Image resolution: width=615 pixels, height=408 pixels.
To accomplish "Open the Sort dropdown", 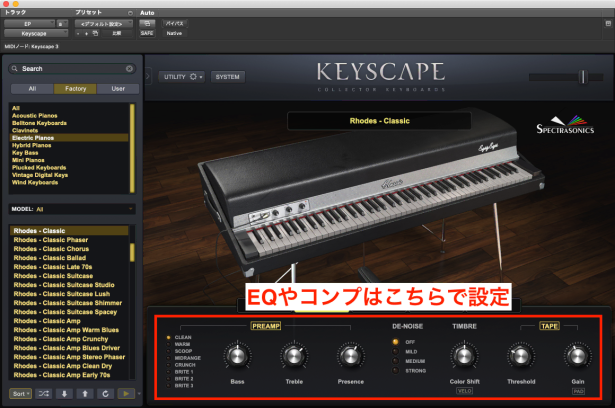I will 20,393.
